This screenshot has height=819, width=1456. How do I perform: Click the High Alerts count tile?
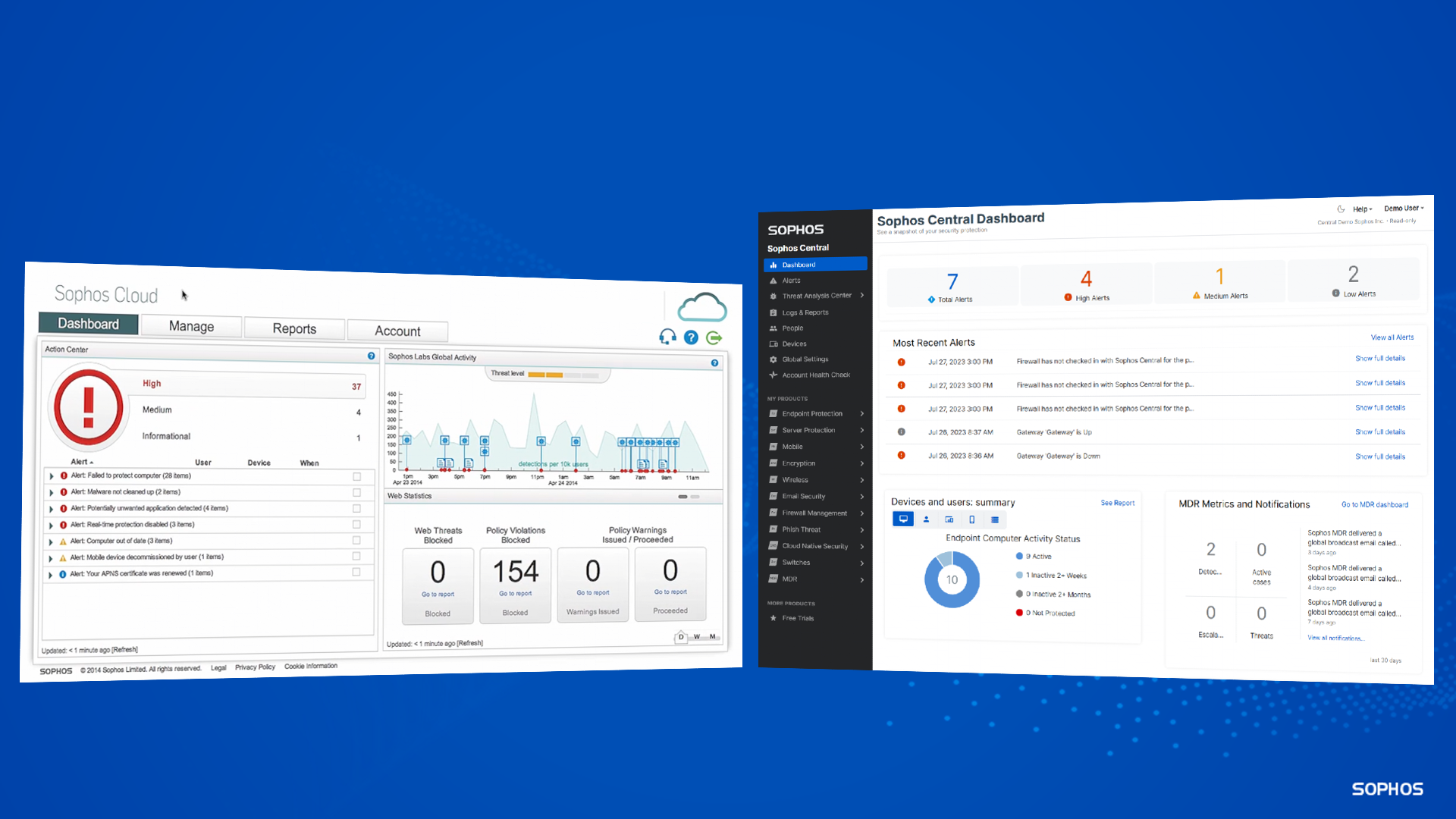pos(1086,285)
